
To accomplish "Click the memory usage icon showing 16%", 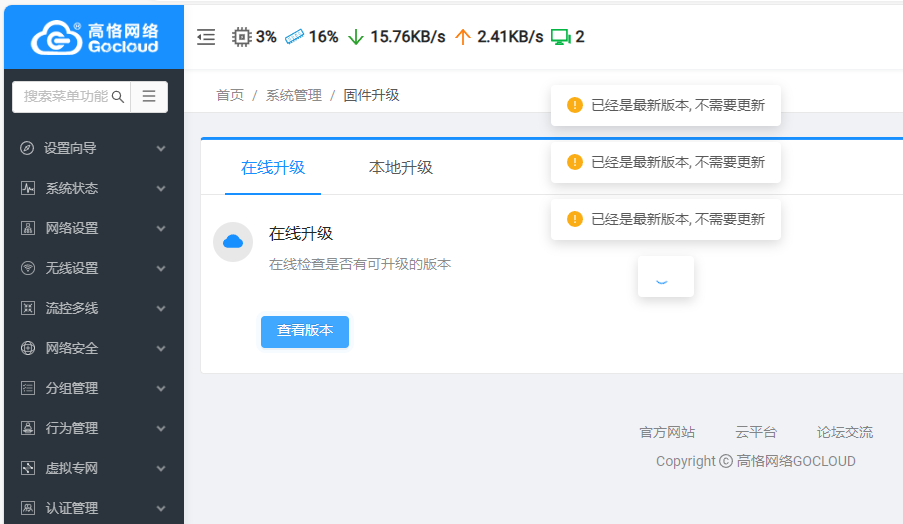I will pyautogui.click(x=294, y=37).
